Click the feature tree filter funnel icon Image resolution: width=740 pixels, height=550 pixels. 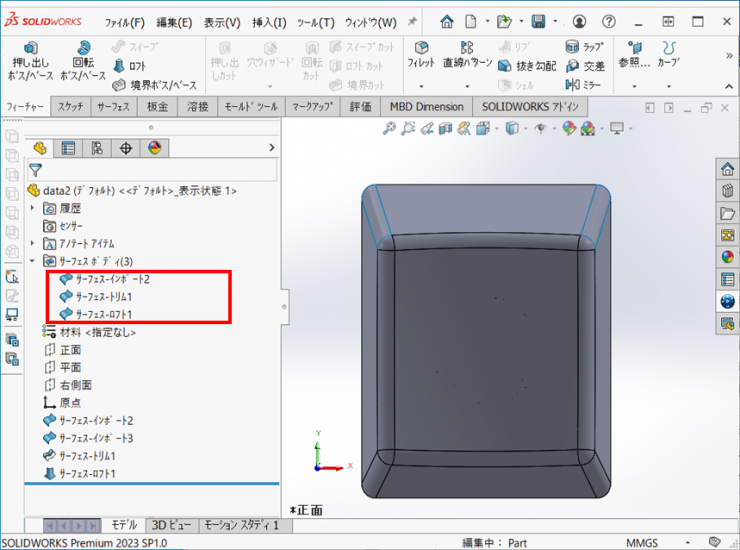coord(36,171)
